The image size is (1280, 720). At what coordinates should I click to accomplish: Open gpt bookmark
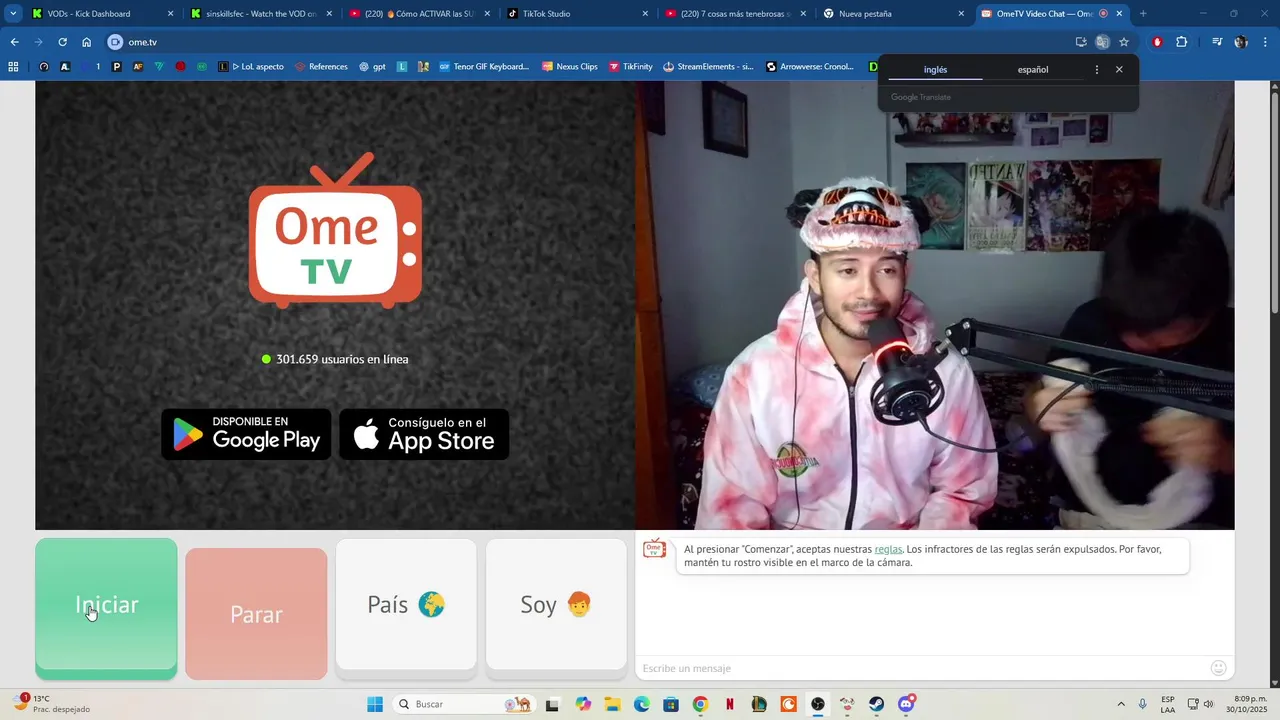[x=372, y=67]
